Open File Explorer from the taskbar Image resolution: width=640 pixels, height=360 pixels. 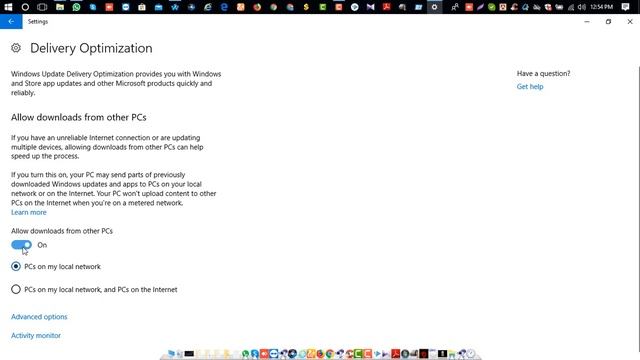click(60, 7)
